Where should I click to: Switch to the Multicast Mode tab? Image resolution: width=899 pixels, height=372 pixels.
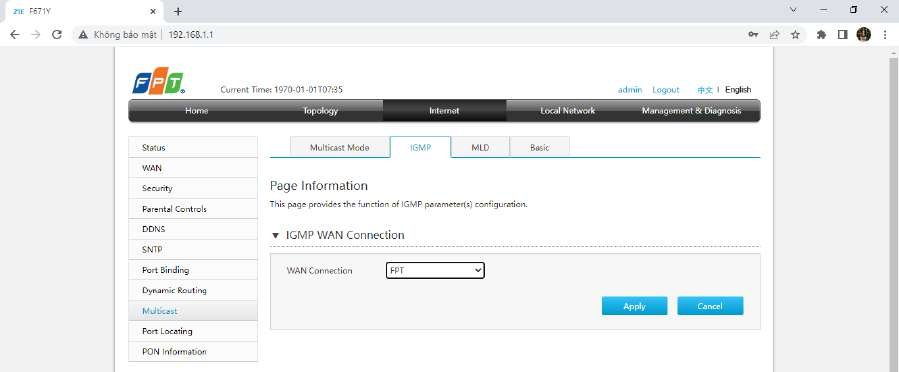tap(339, 147)
